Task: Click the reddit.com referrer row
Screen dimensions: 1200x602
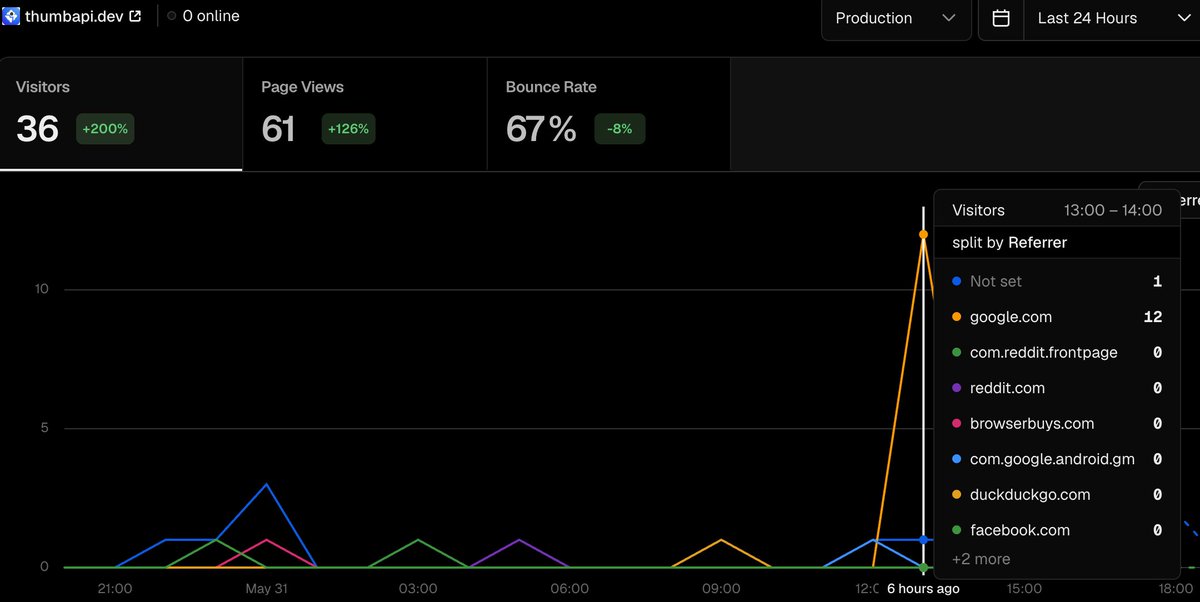Action: click(x=1057, y=388)
